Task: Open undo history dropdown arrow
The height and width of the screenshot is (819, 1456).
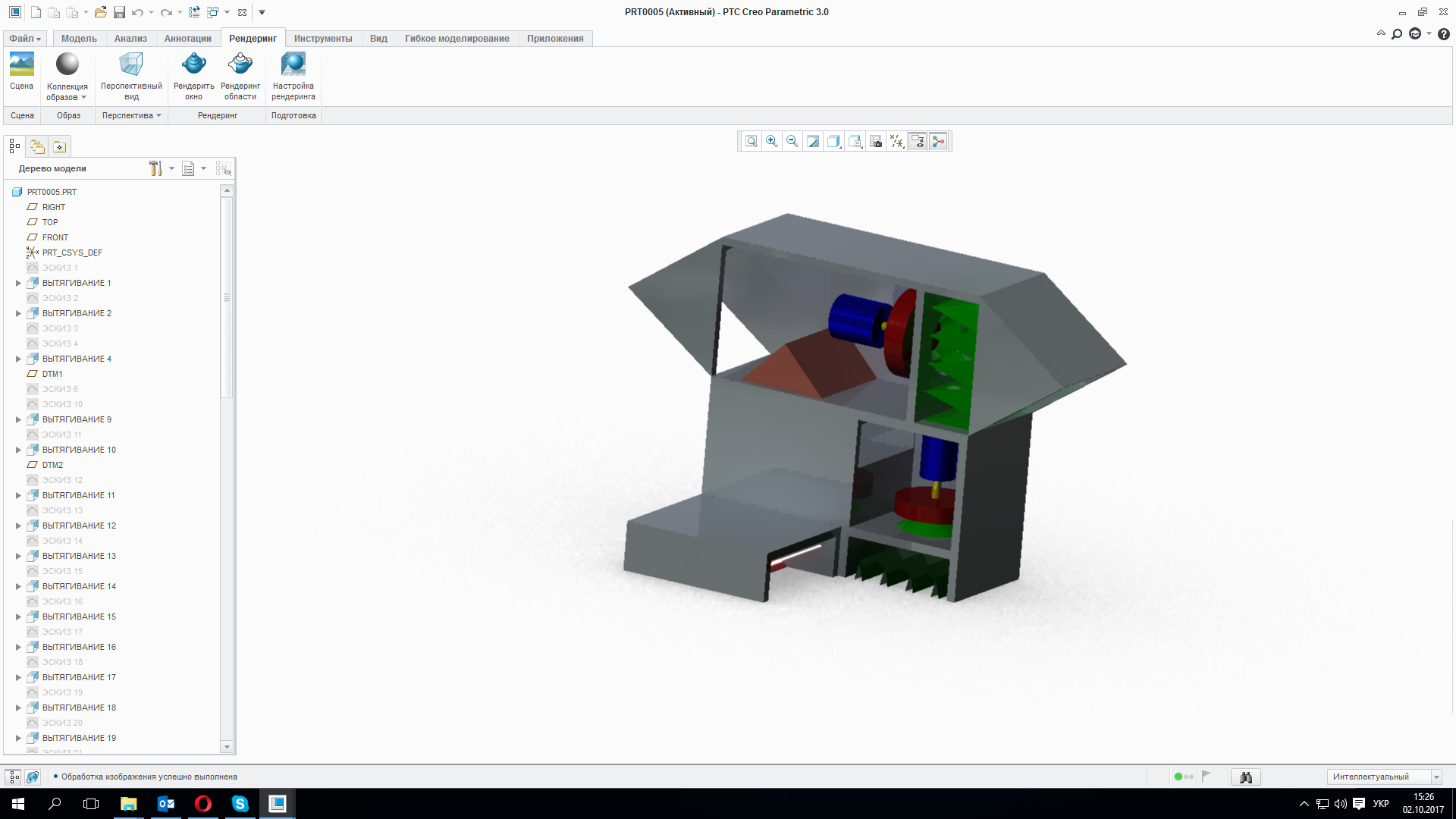Action: (x=151, y=12)
